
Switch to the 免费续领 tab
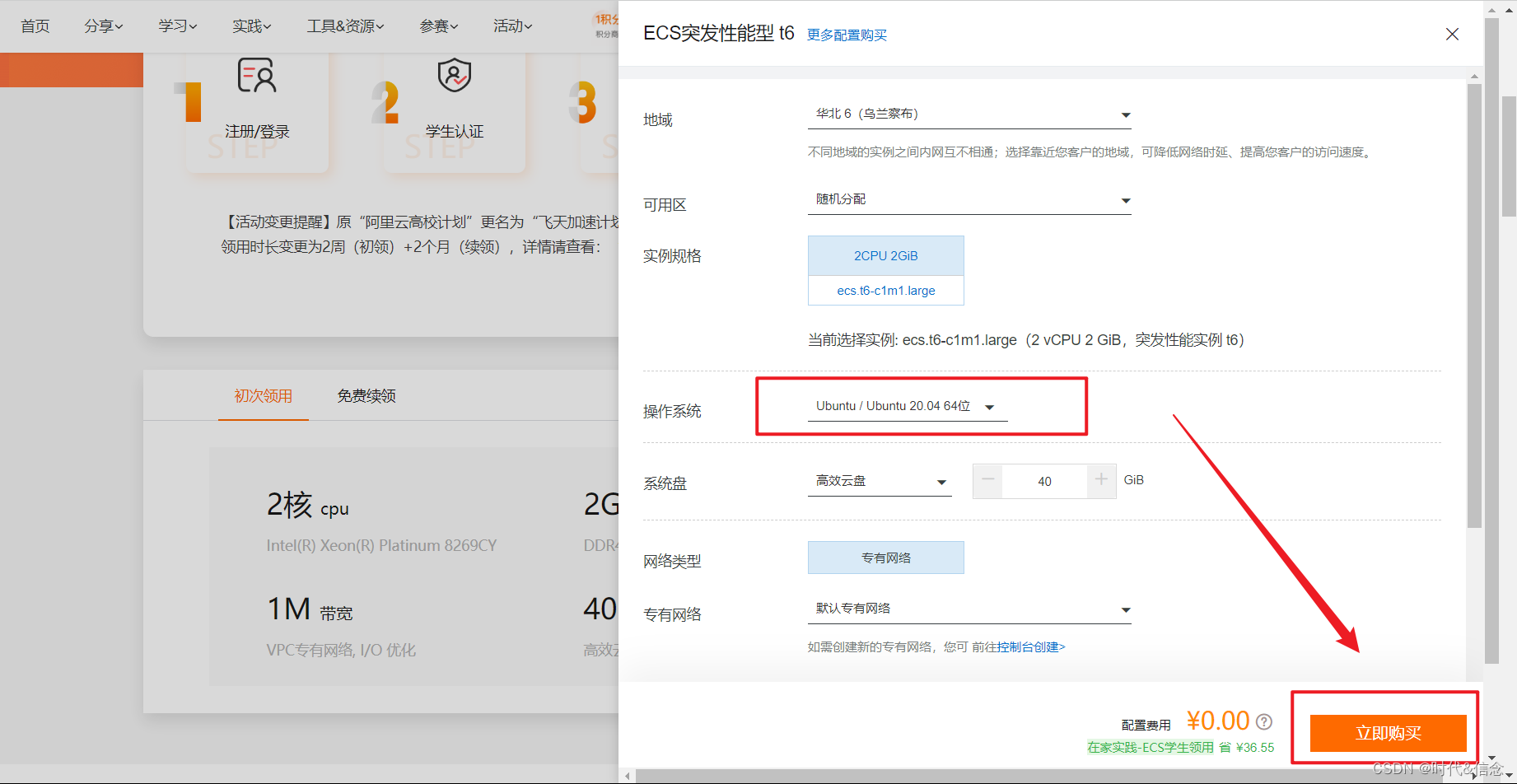(x=366, y=396)
